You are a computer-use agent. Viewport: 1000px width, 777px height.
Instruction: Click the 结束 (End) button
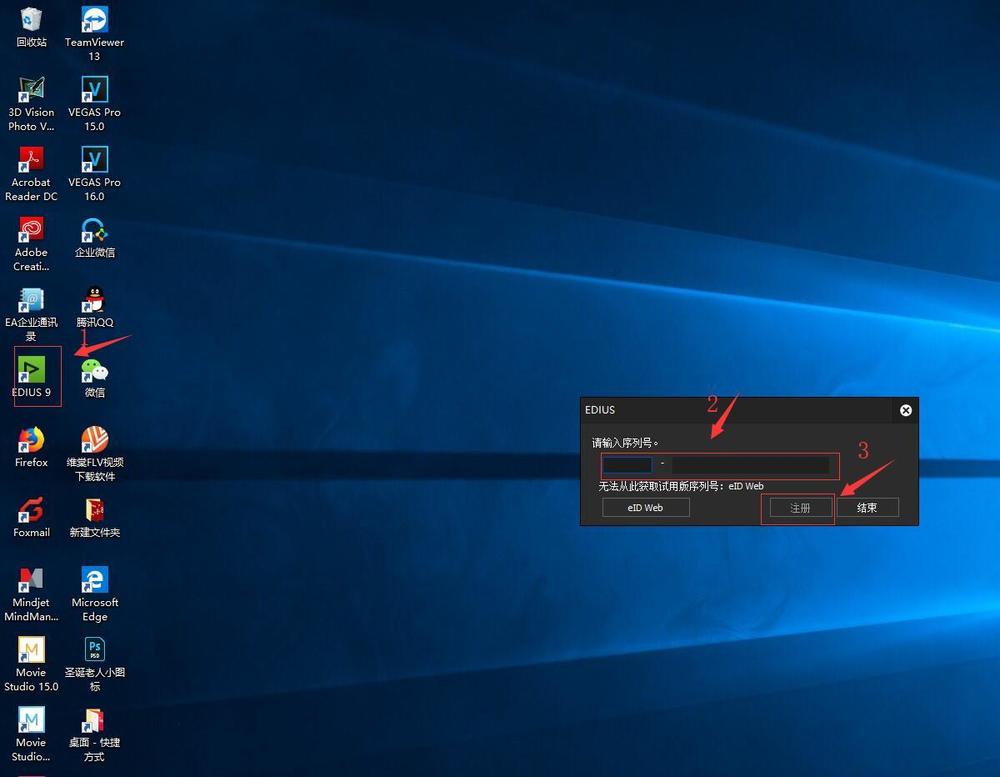click(868, 507)
